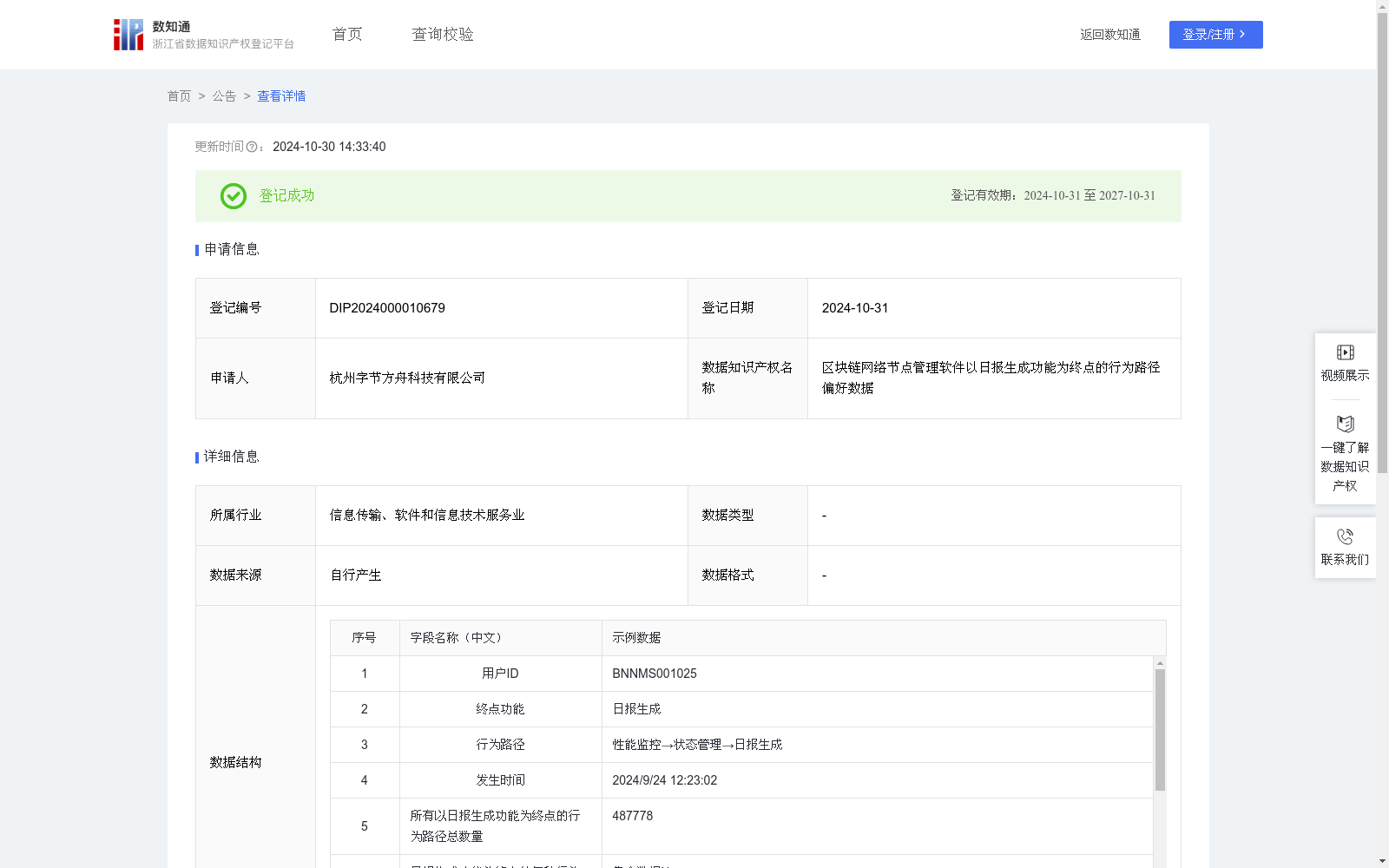Click the 2024/9/24 12:23:02 sample value
The image size is (1389, 868).
665,780
